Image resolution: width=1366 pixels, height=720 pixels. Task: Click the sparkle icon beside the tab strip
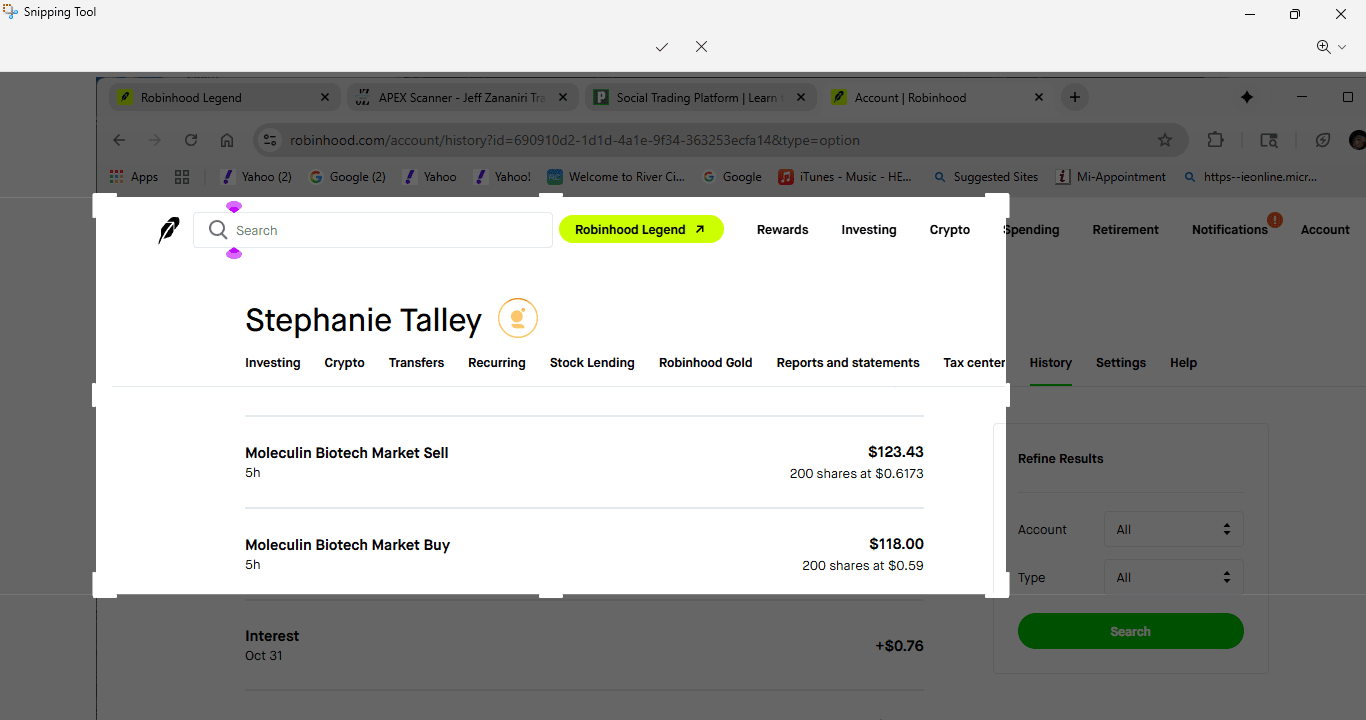1247,98
